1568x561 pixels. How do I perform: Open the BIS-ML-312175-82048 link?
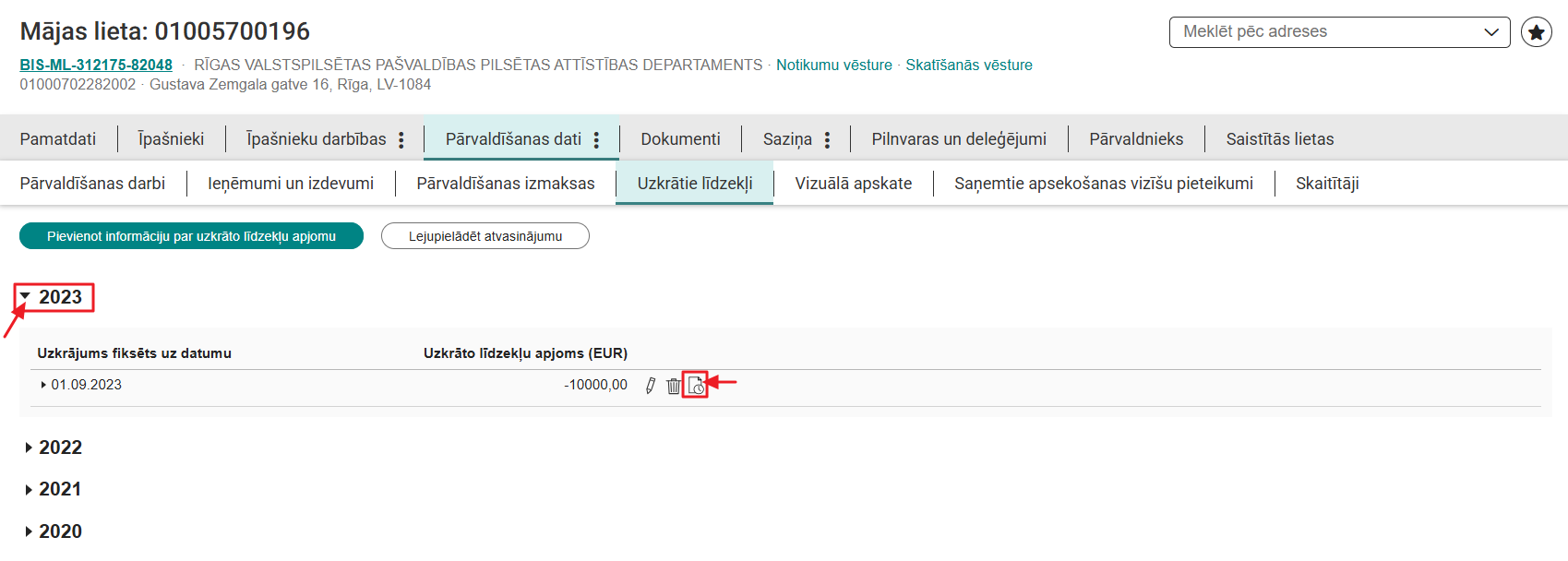tap(96, 65)
